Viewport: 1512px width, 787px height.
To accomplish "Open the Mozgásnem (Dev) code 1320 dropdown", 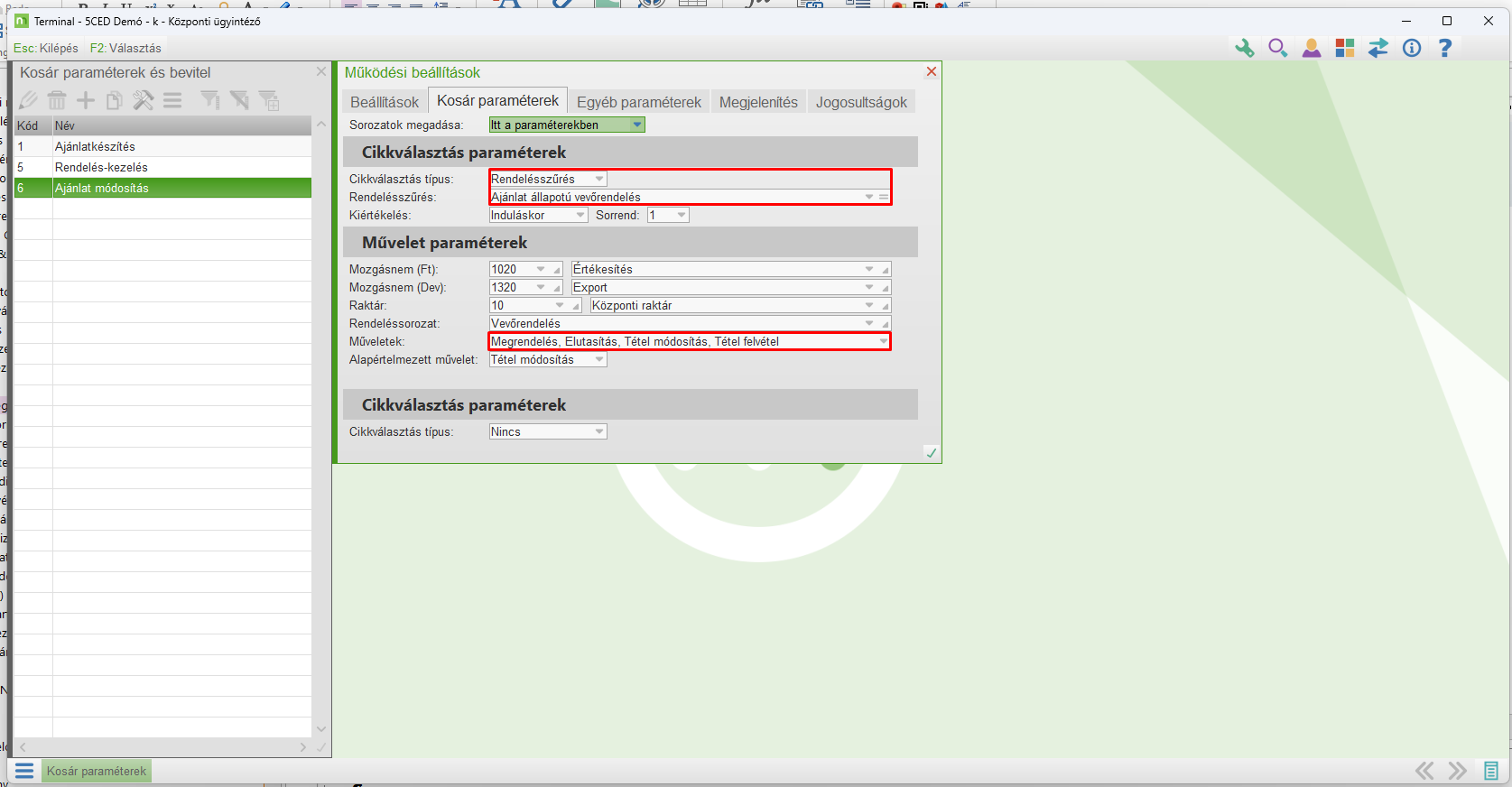I will 541,287.
